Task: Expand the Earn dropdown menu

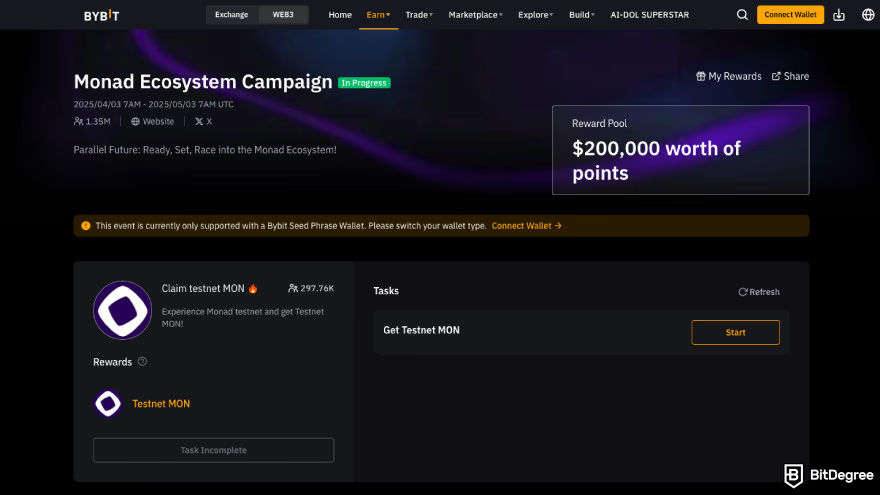Action: [378, 15]
